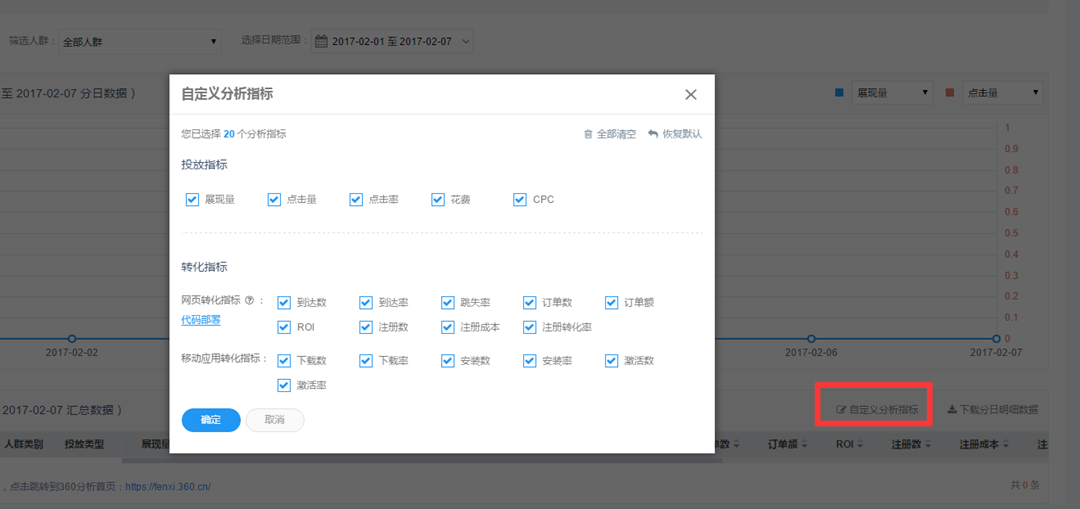
Task: Click the sort icon on ROI column
Action: pyautogui.click(x=861, y=445)
